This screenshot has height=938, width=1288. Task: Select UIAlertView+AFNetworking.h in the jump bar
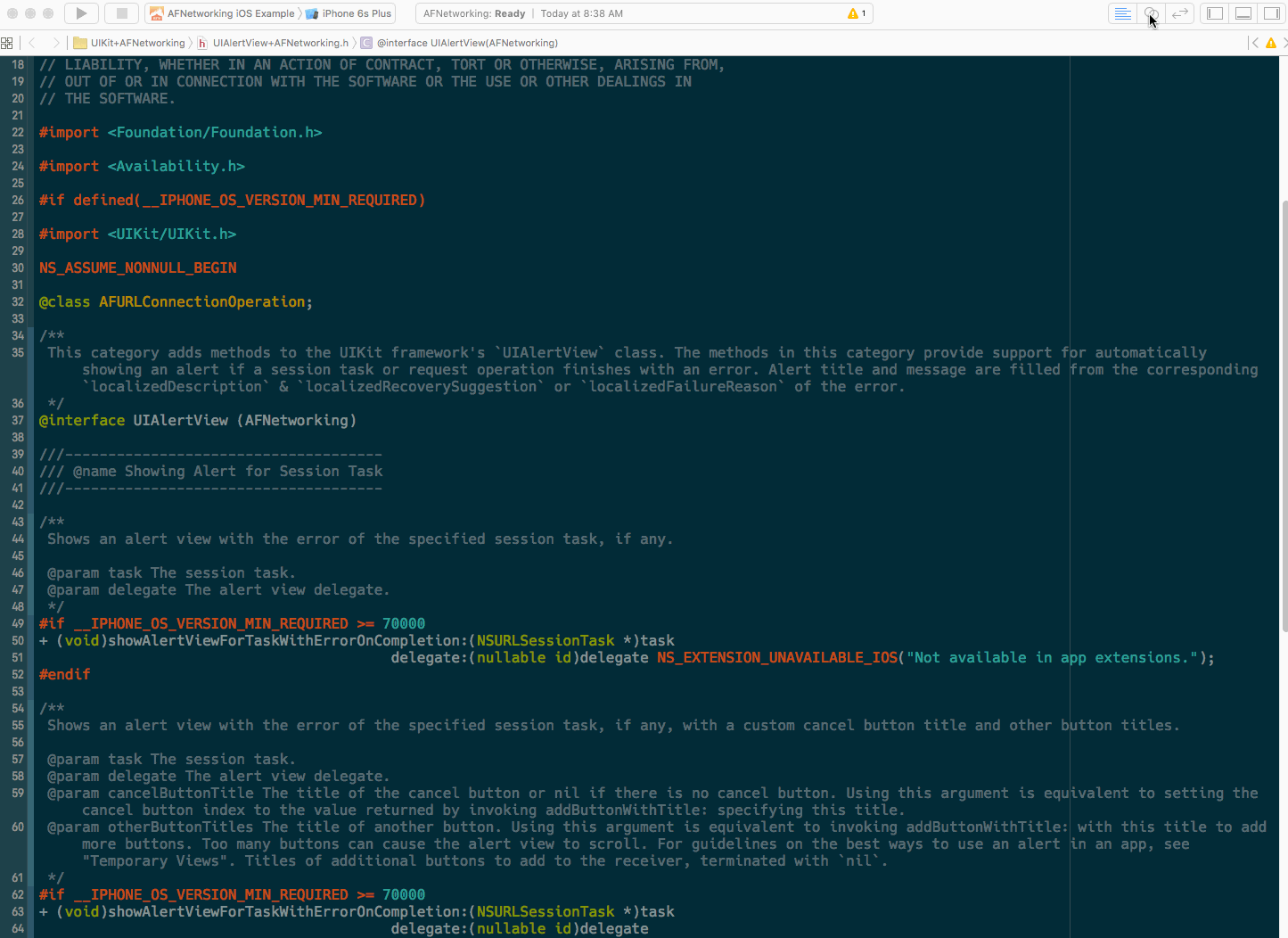pyautogui.click(x=279, y=42)
